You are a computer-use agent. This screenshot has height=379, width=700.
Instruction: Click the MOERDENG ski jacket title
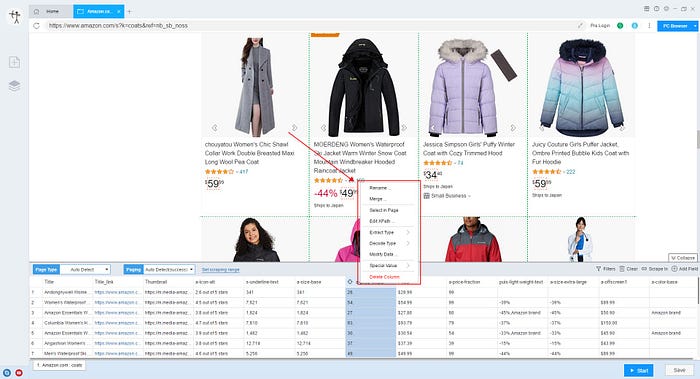[359, 158]
